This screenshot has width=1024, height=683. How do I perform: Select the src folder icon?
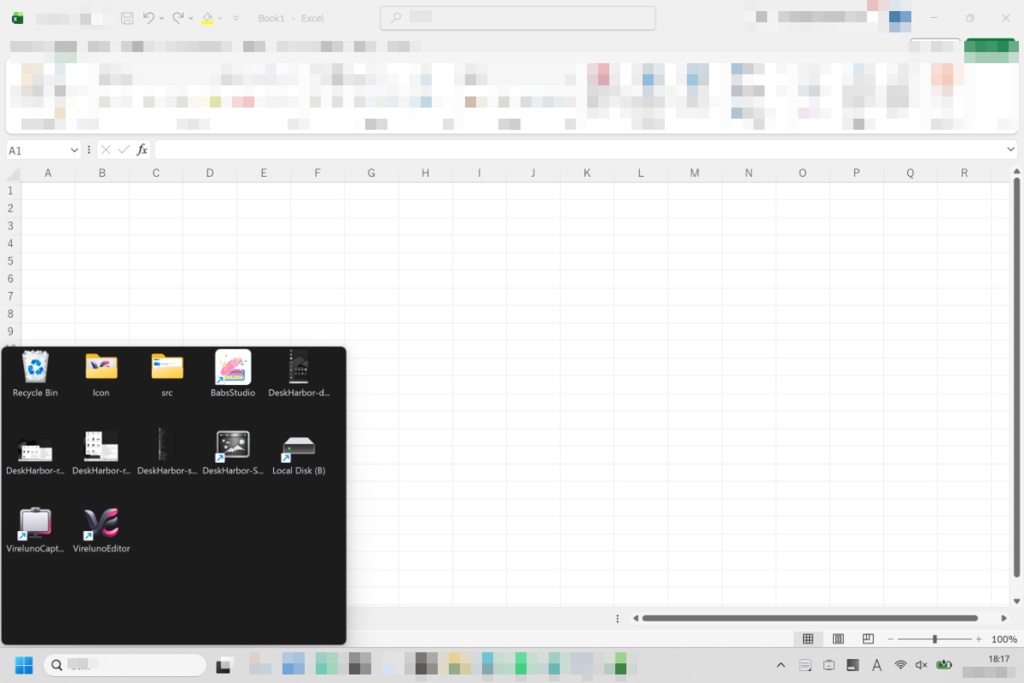pyautogui.click(x=167, y=373)
